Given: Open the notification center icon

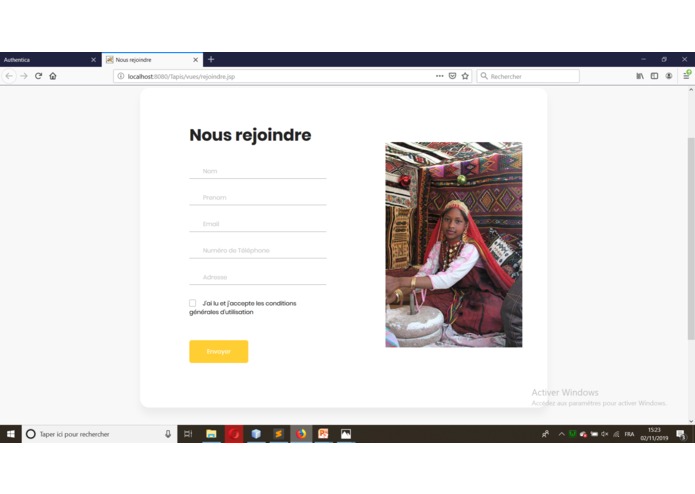Looking at the screenshot, I should 681,434.
